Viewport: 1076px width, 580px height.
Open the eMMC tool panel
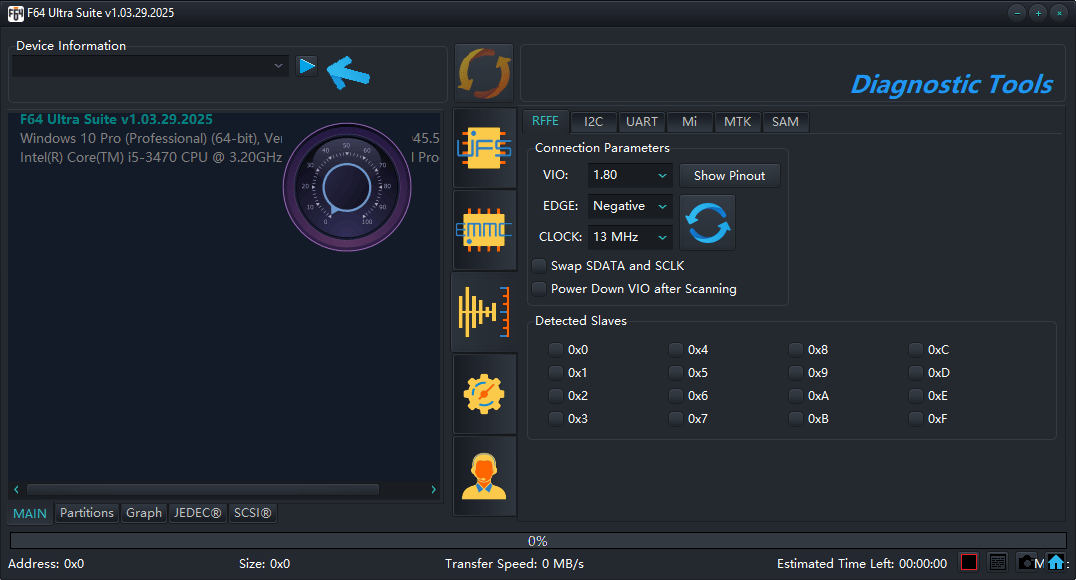(x=484, y=230)
